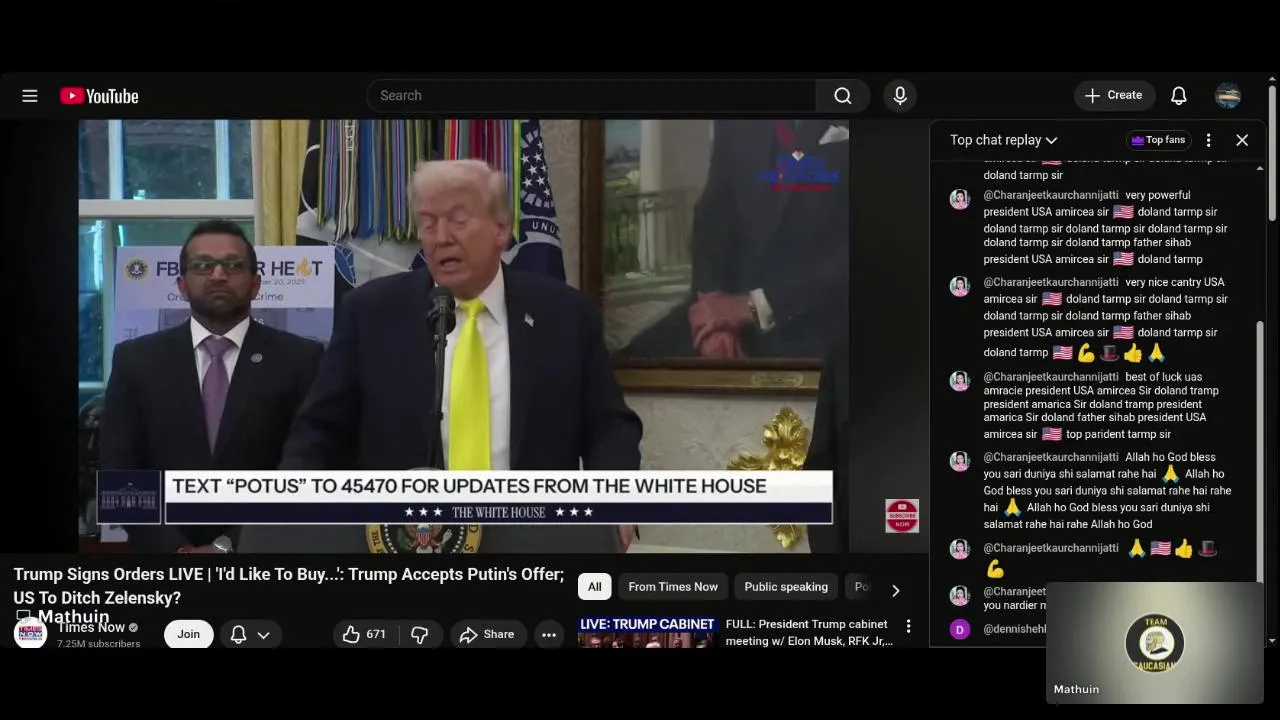Start voice search with microphone icon
The height and width of the screenshot is (720, 1280).
point(900,96)
